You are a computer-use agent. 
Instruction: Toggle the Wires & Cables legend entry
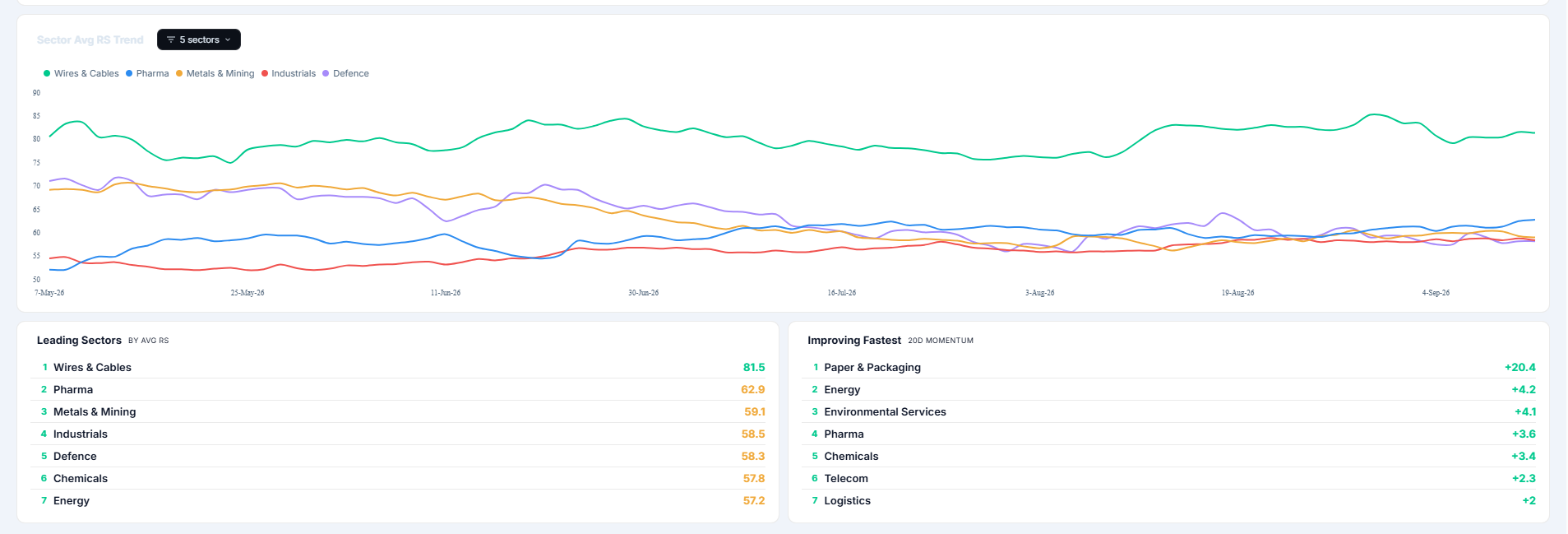tap(81, 73)
